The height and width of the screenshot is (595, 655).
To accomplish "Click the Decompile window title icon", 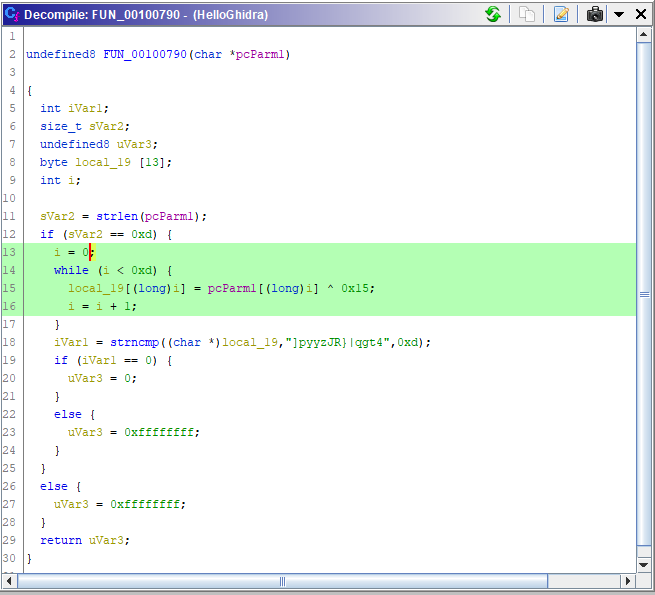I will click(x=12, y=14).
